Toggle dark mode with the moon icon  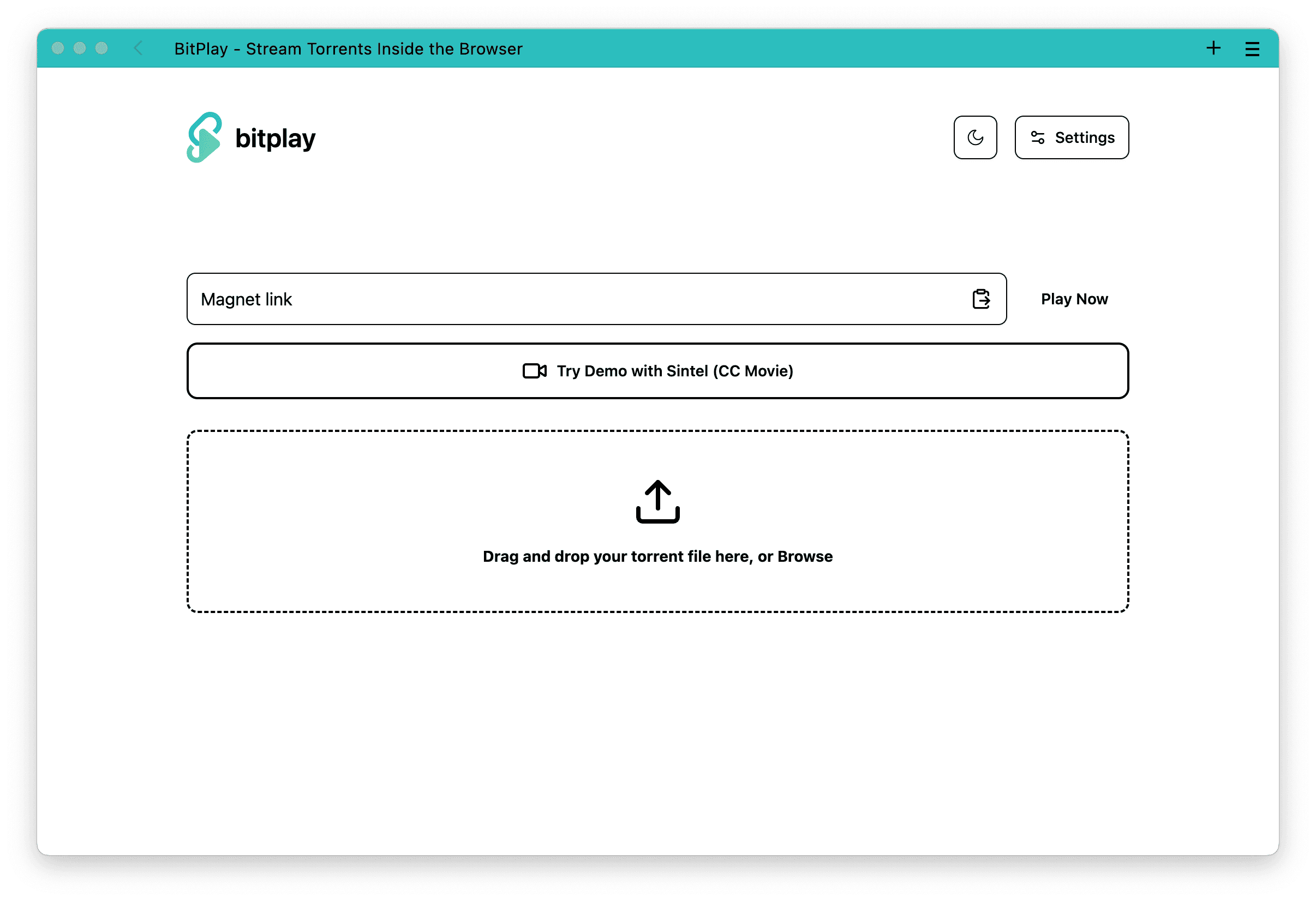974,137
